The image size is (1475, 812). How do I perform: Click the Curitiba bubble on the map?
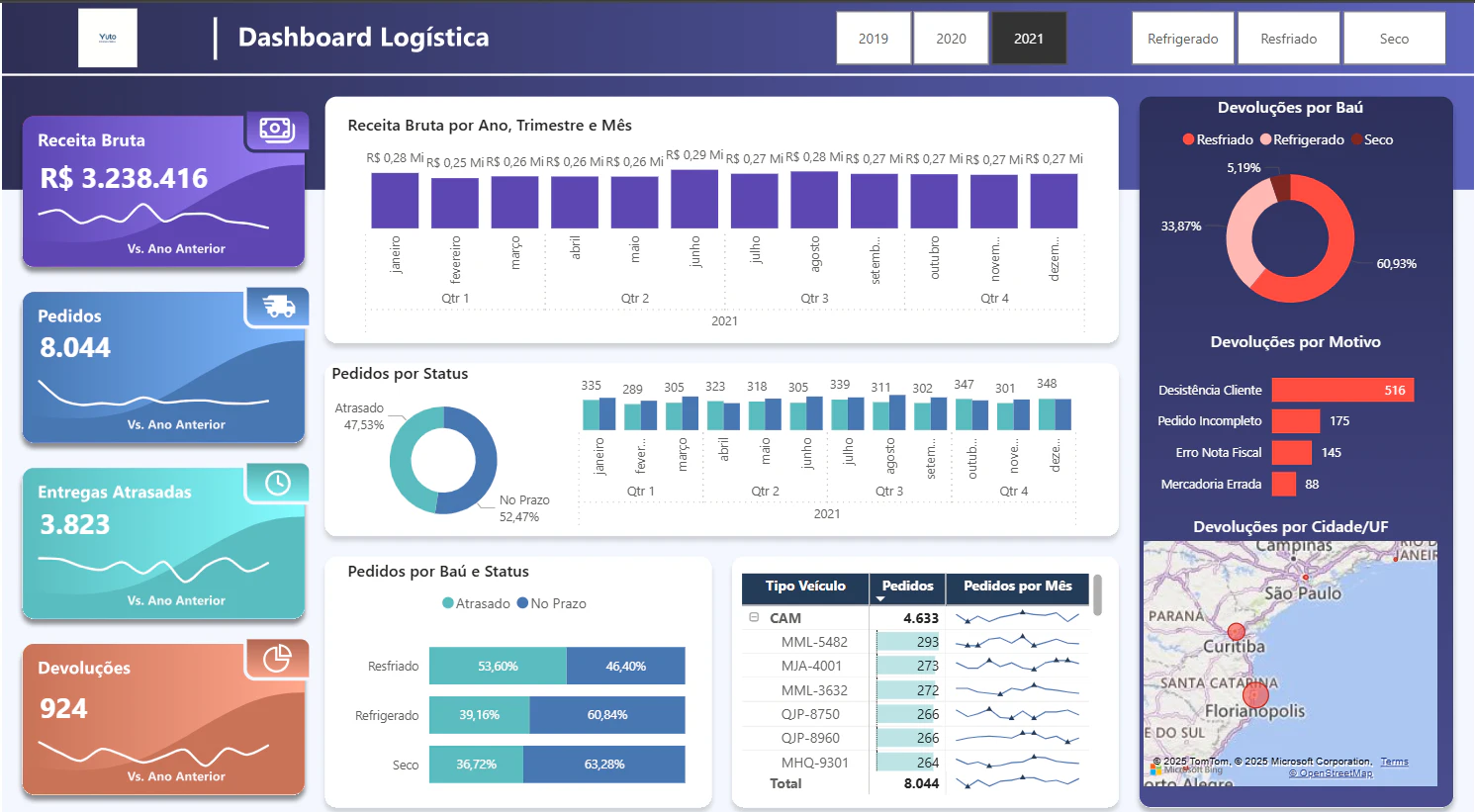pos(1237,632)
